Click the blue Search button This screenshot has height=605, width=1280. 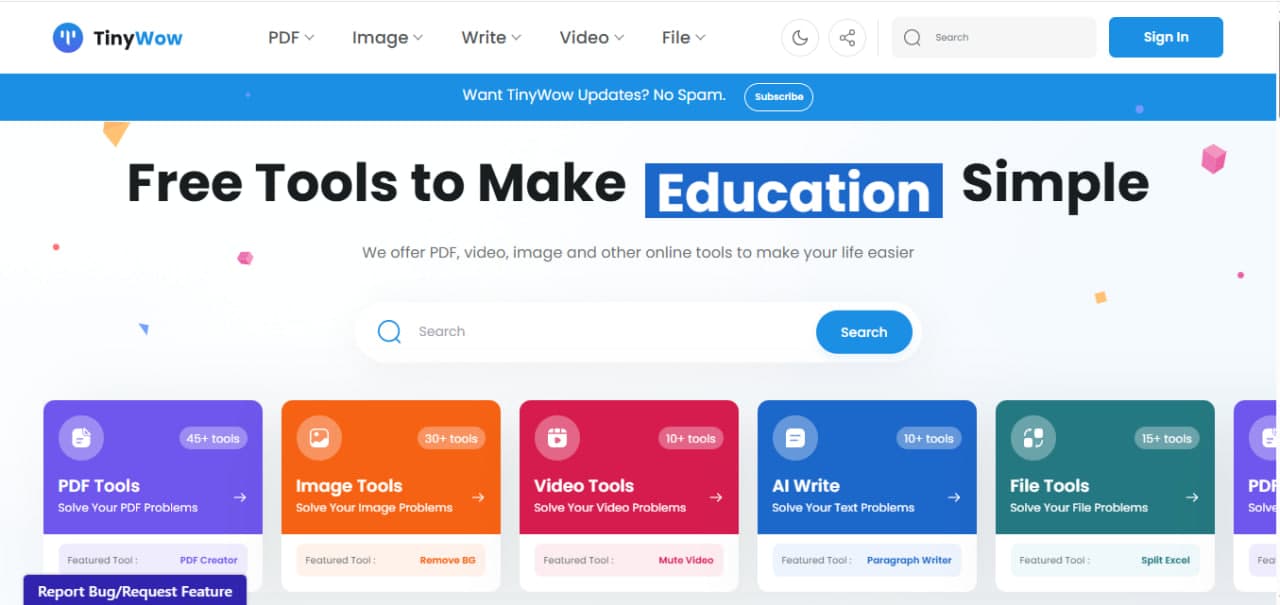point(864,332)
